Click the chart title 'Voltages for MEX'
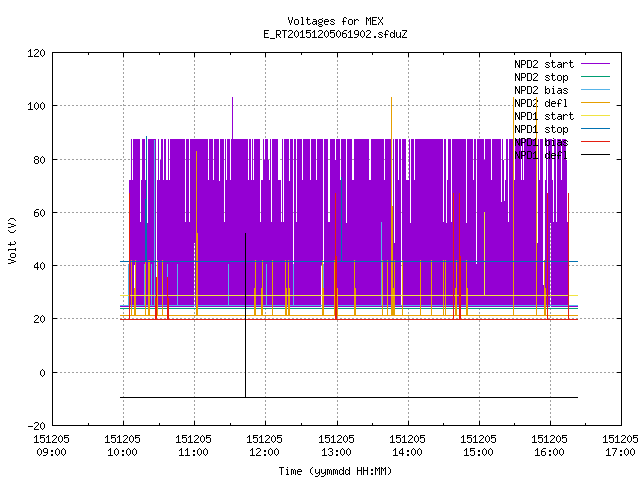The image size is (640, 480). (335, 21)
